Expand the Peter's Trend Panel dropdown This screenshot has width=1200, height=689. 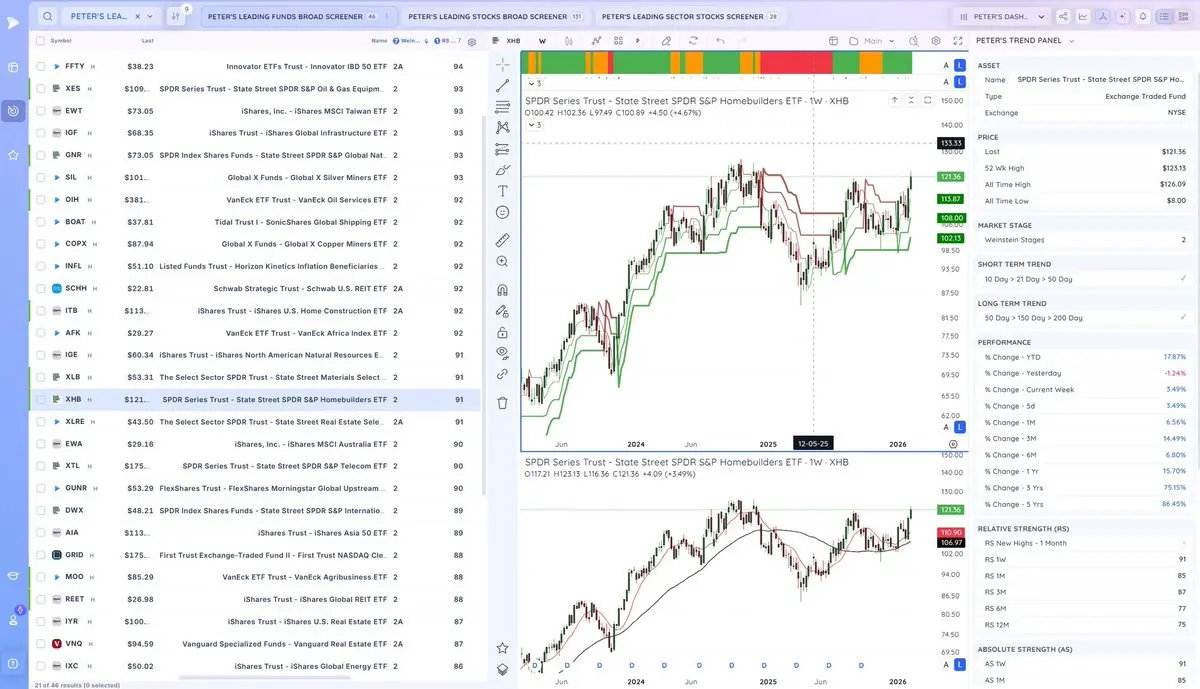pyautogui.click(x=1071, y=41)
